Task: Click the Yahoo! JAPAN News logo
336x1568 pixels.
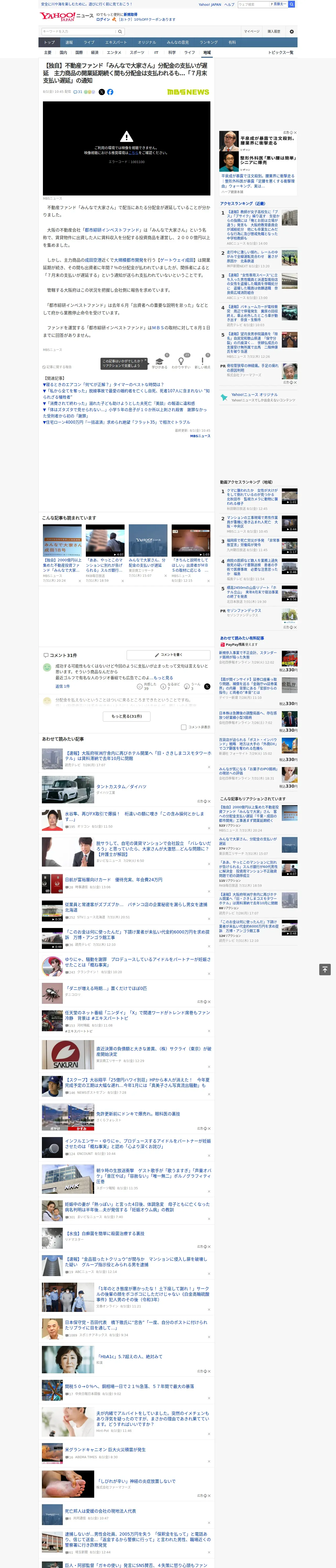Action: point(66,16)
